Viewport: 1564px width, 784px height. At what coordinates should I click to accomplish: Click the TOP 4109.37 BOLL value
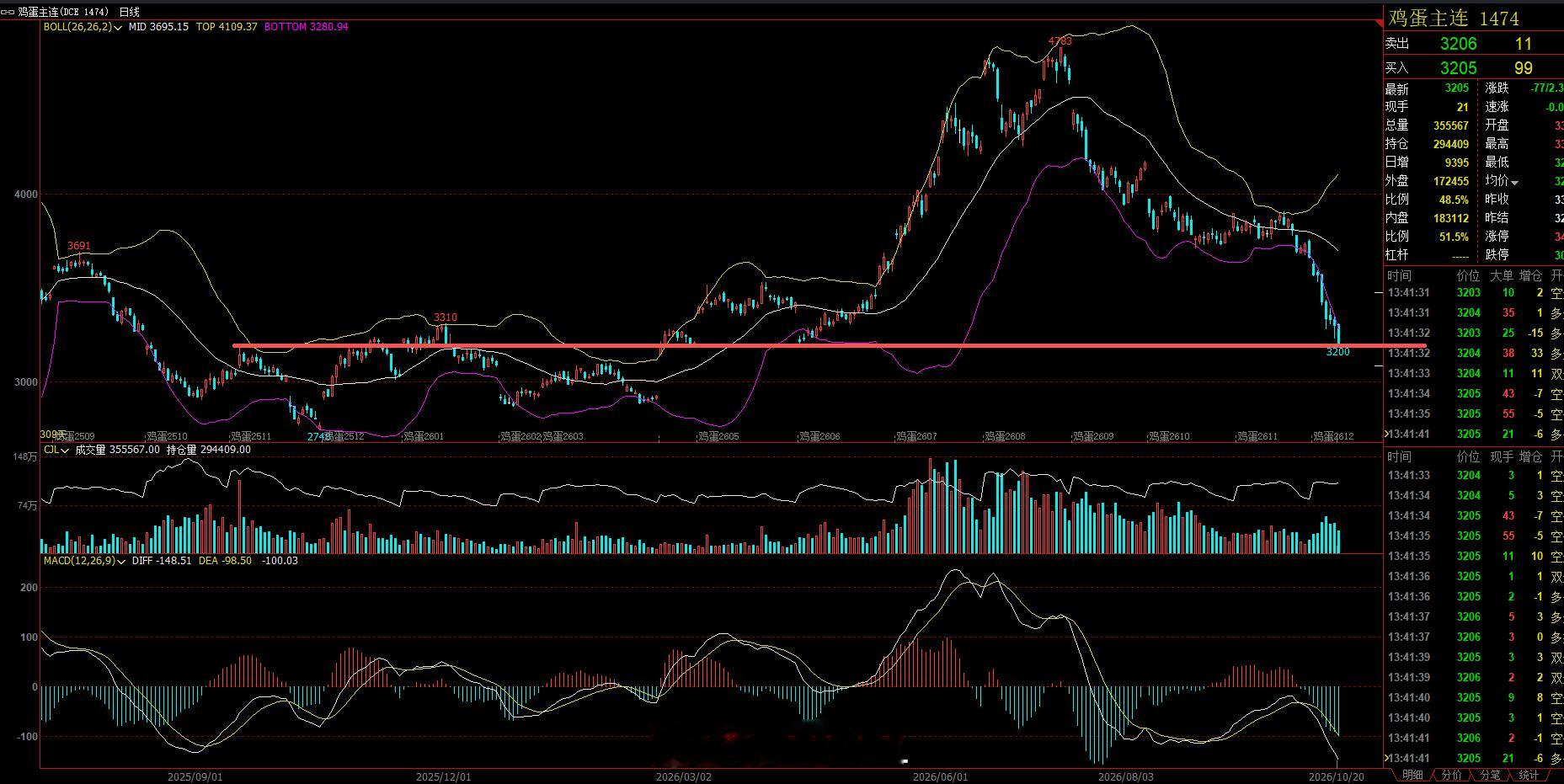pyautogui.click(x=227, y=27)
